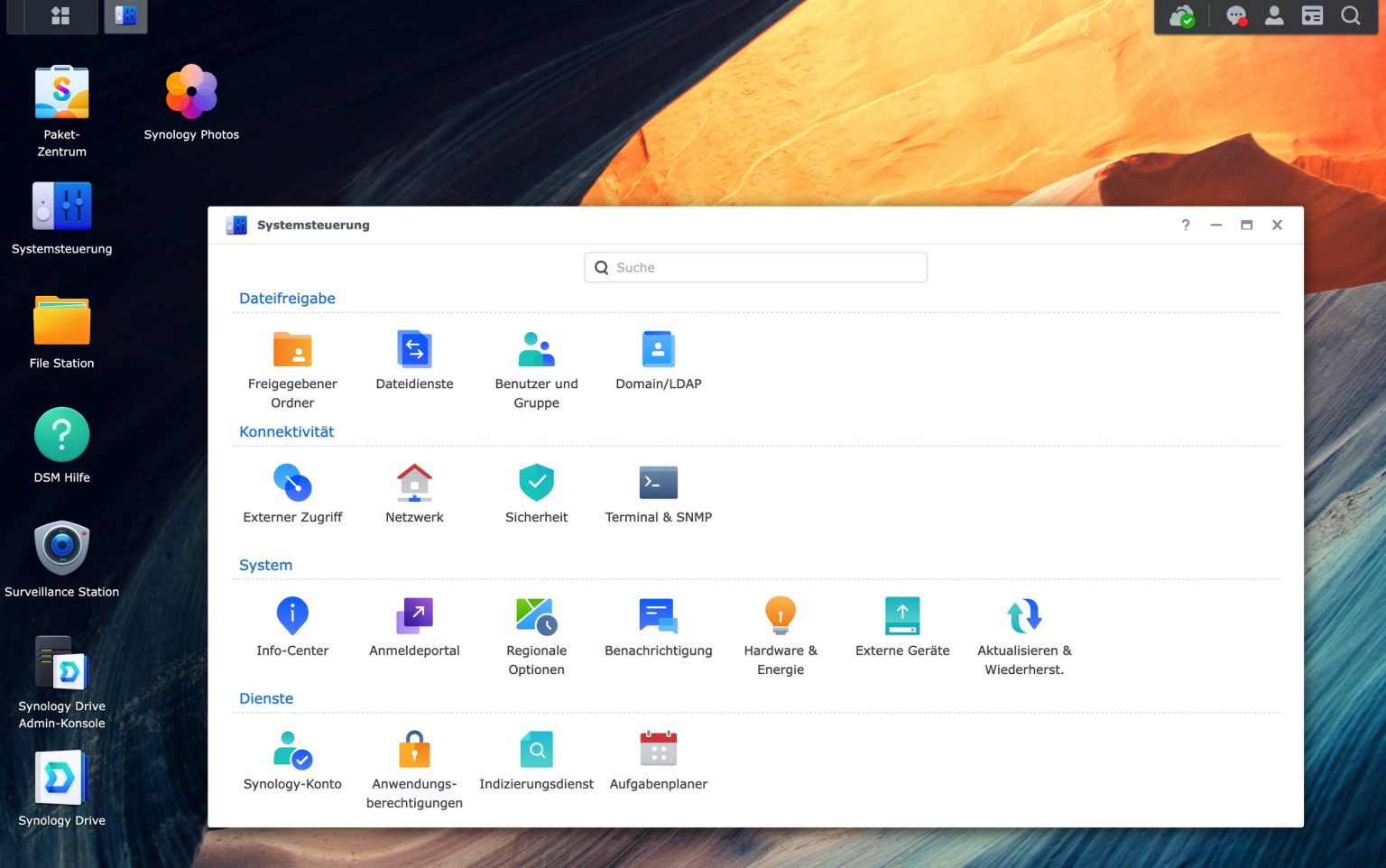The height and width of the screenshot is (868, 1386).
Task: Open Synology-Konto settings
Action: [x=292, y=762]
